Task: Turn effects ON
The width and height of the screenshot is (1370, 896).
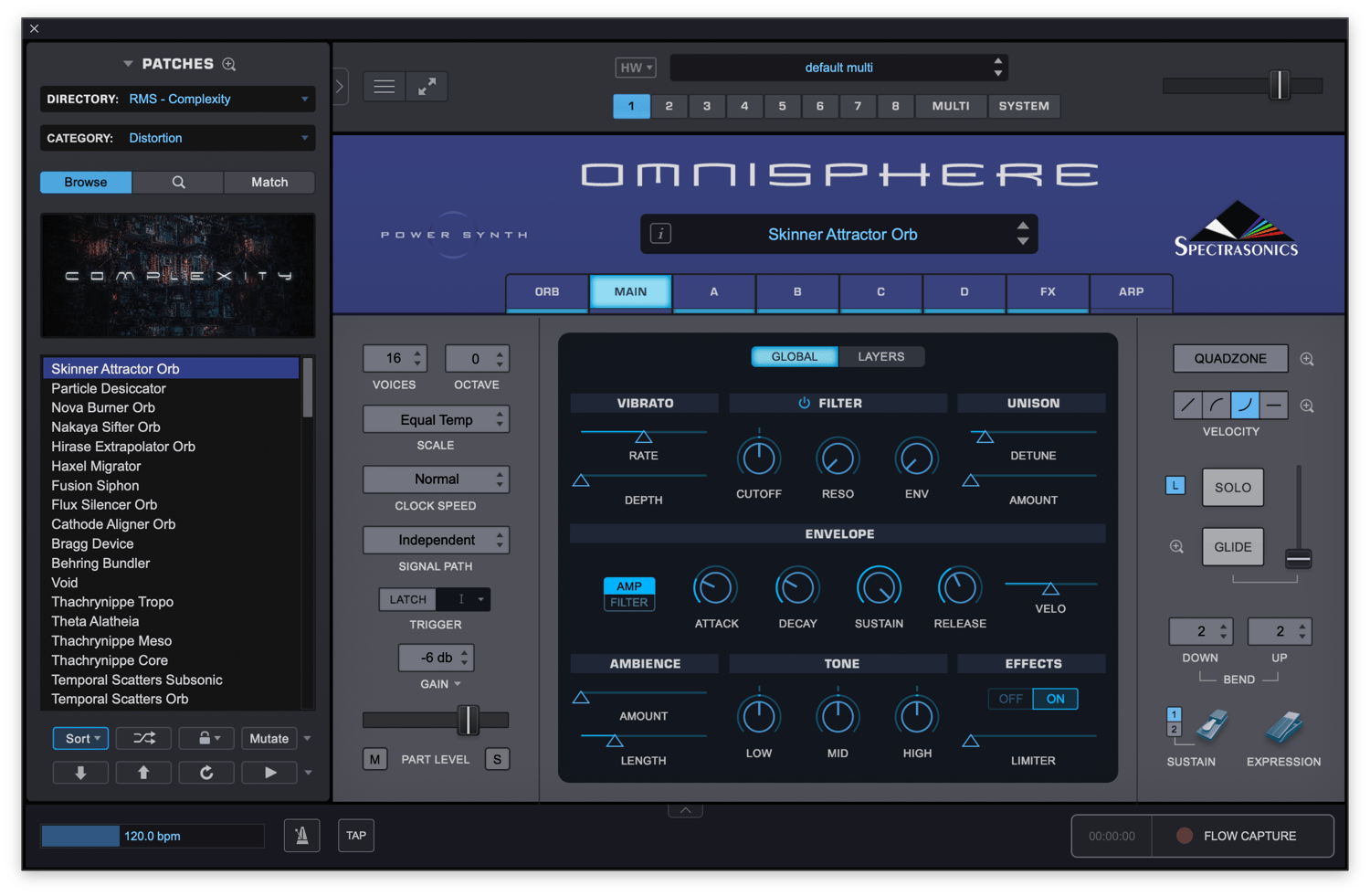Action: pos(1055,699)
